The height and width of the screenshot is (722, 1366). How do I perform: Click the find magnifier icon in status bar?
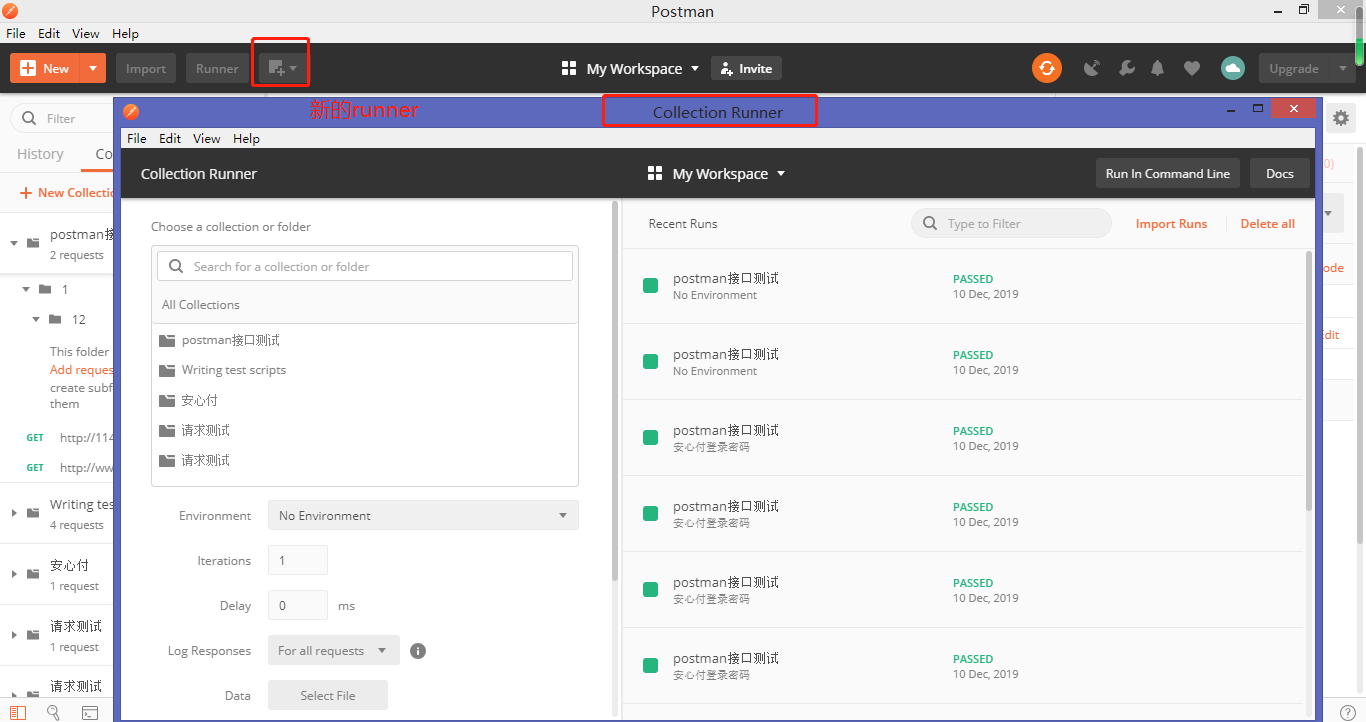(53, 712)
